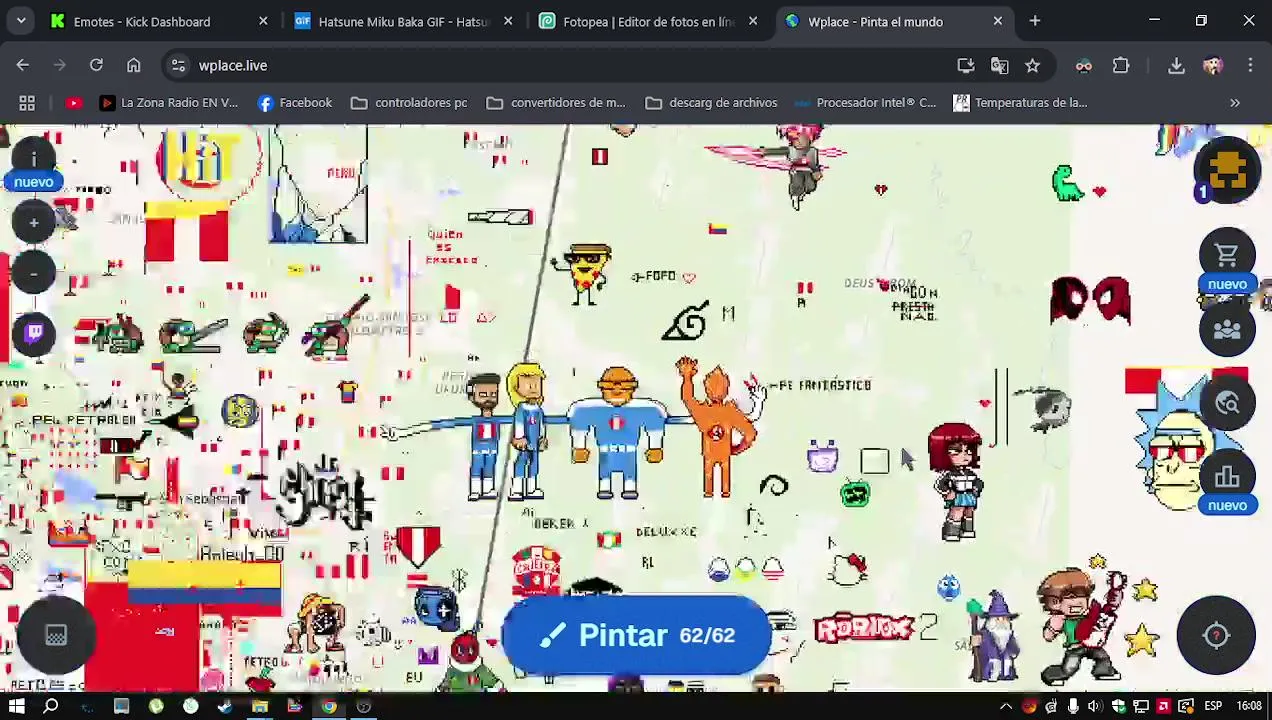Open the user profile avatar button
The width and height of the screenshot is (1272, 720).
(x=1227, y=170)
